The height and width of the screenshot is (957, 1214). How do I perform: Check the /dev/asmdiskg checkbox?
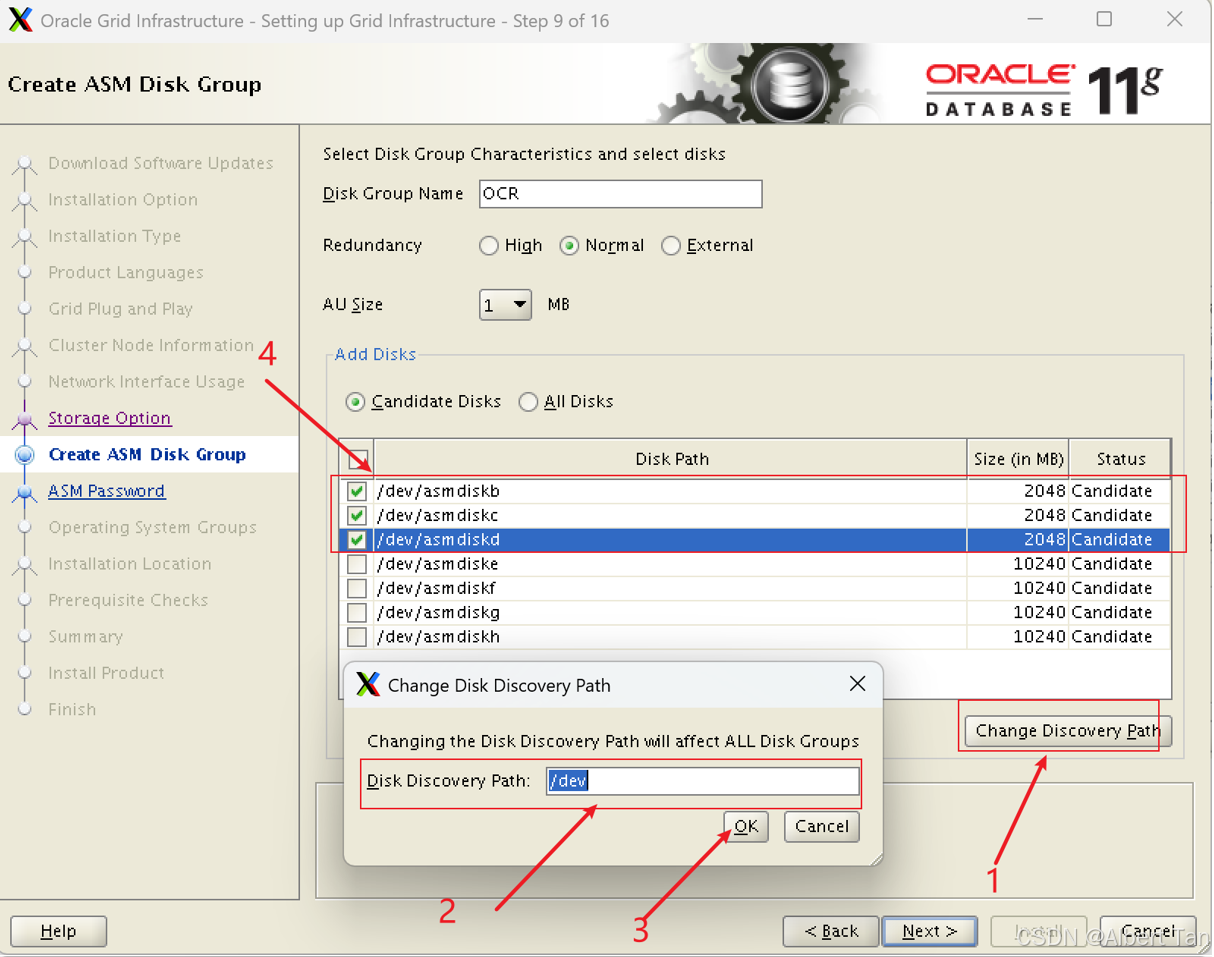[357, 612]
